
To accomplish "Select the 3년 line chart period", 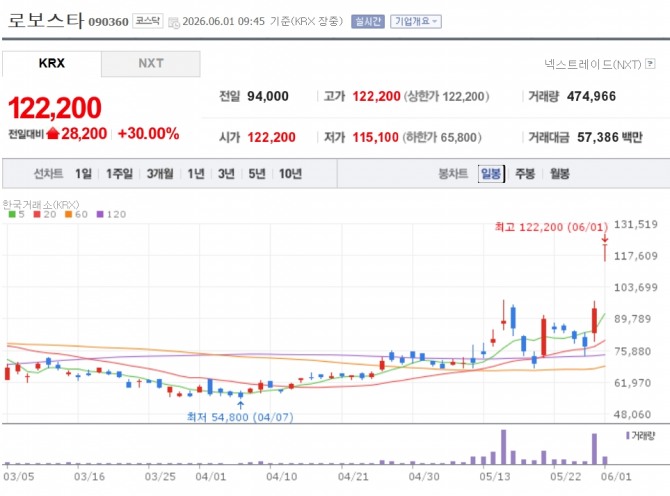I will coord(226,173).
